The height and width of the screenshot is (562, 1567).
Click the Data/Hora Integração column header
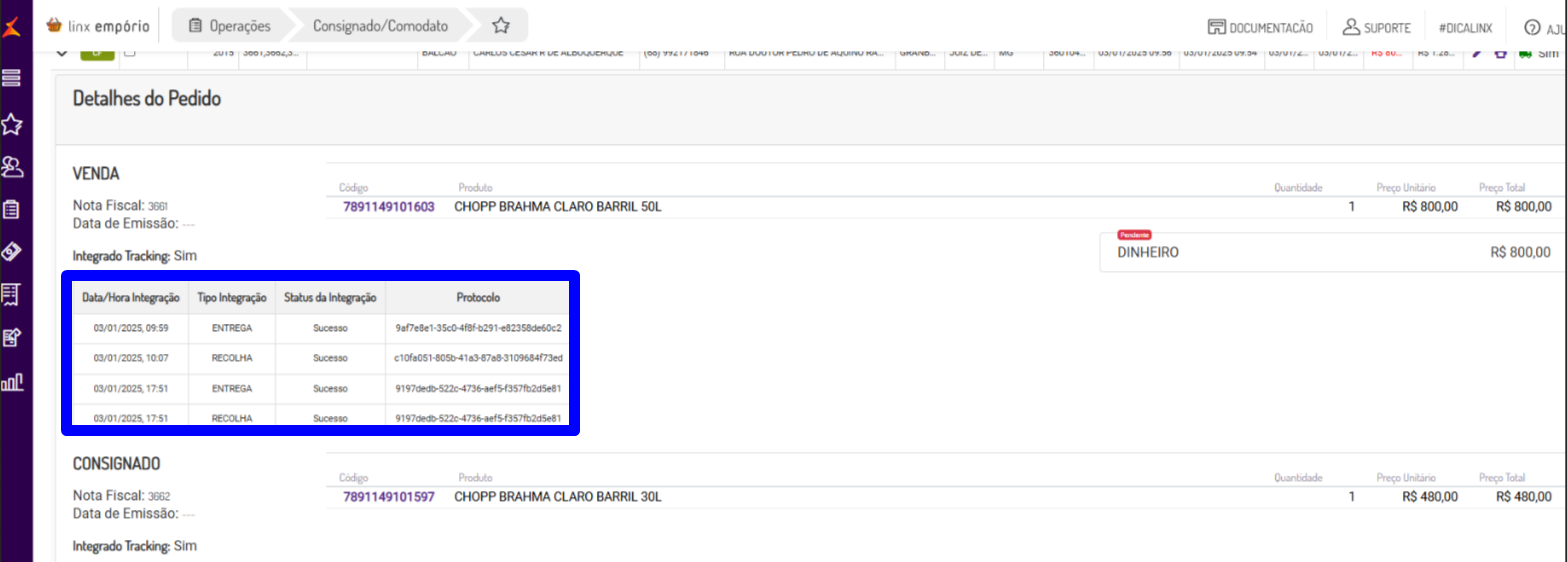tap(130, 298)
